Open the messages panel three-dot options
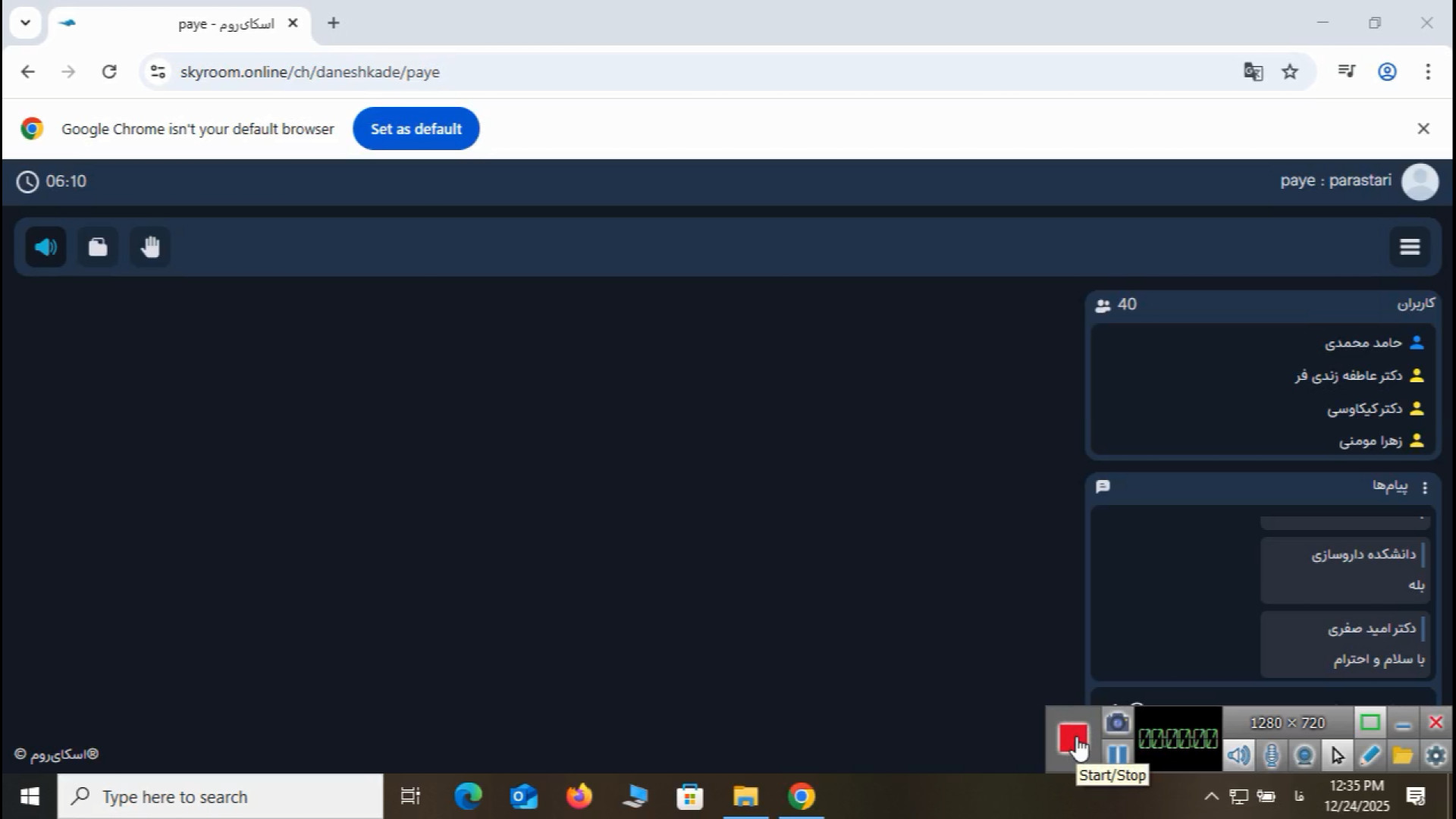Viewport: 1456px width, 819px height. point(1425,488)
